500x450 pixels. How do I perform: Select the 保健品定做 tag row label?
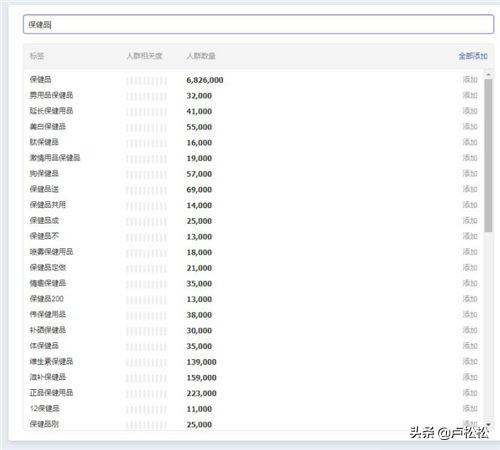click(48, 267)
